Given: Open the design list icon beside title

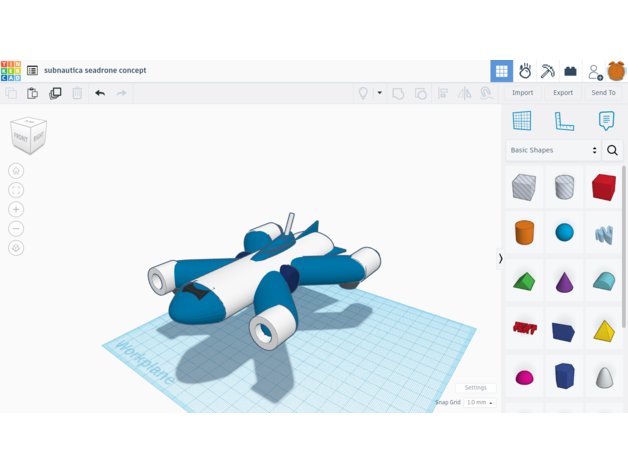Looking at the screenshot, I should tap(32, 71).
